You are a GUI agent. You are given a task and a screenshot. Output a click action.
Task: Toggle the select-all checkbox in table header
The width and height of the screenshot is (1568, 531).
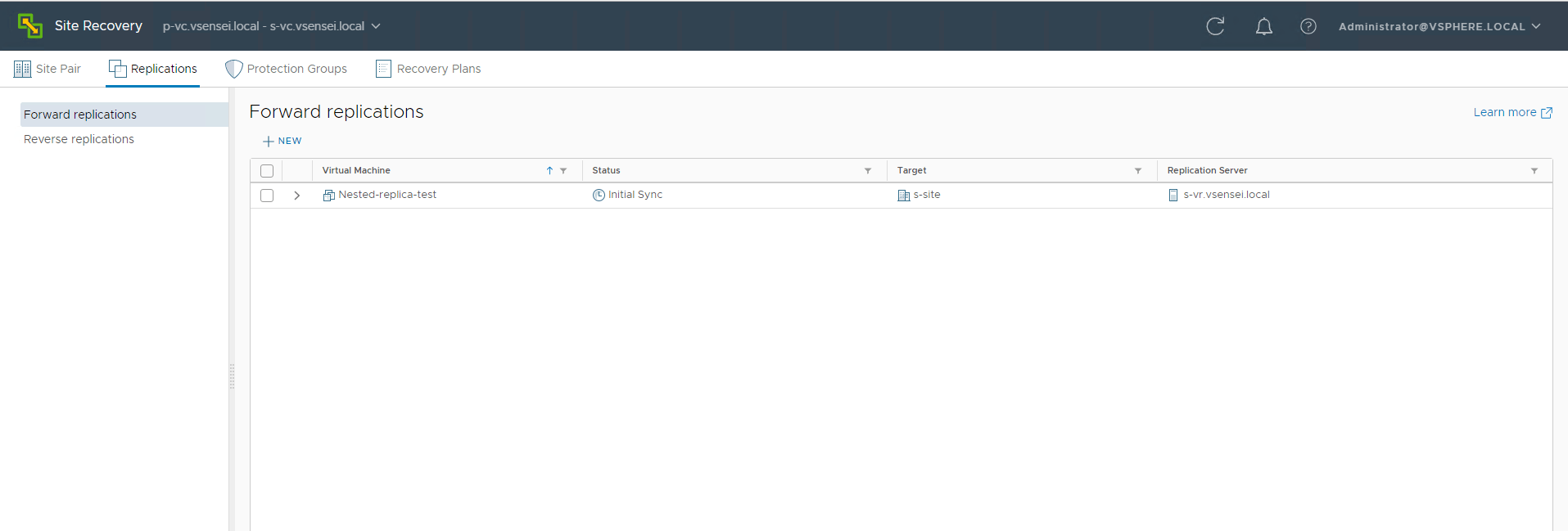[267, 171]
